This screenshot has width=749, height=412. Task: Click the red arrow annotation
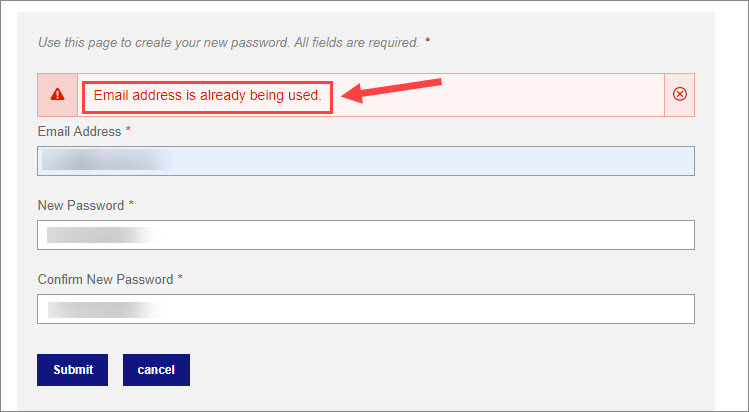(392, 90)
